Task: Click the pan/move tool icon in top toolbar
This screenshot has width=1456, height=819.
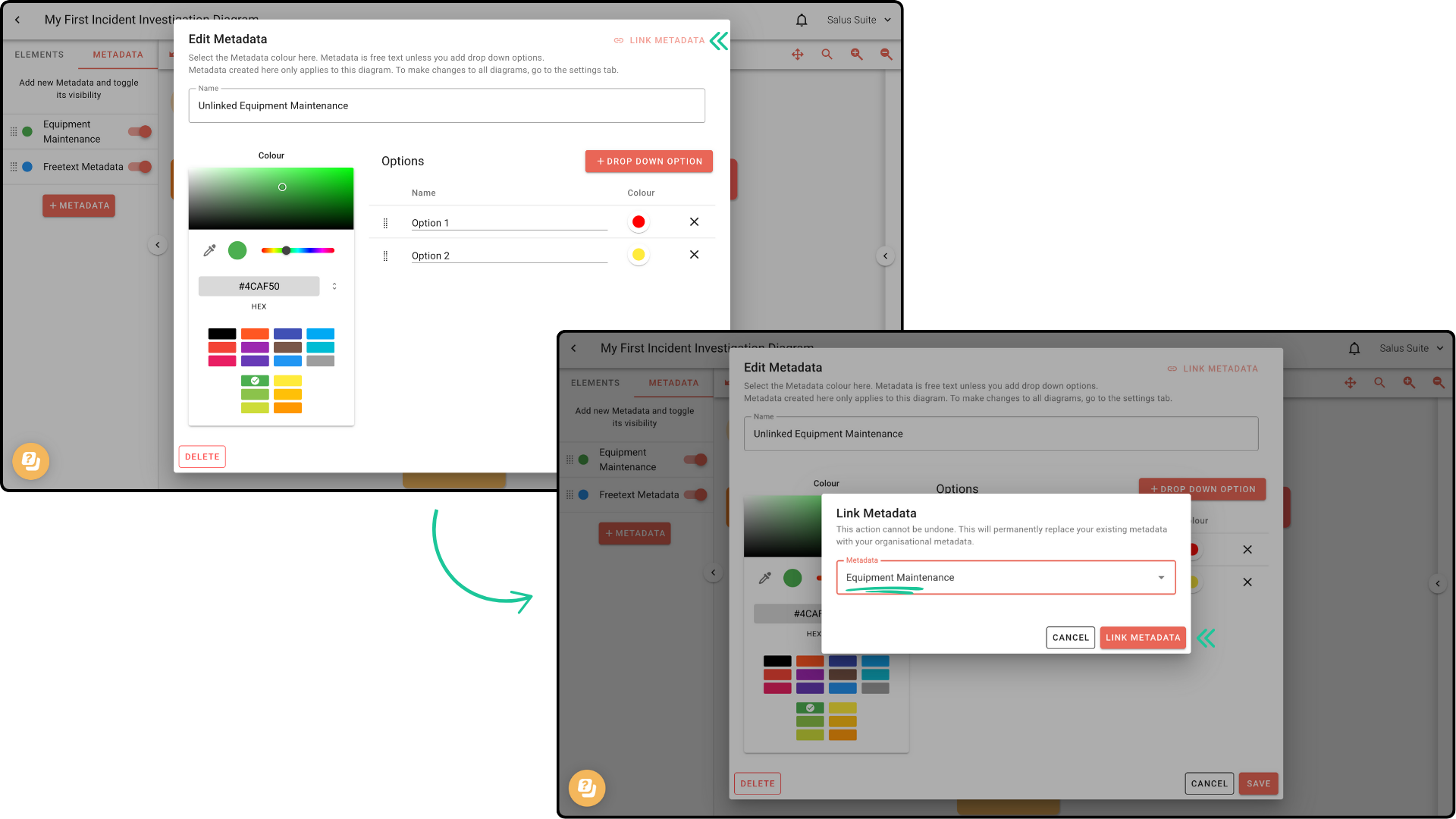Action: (797, 55)
